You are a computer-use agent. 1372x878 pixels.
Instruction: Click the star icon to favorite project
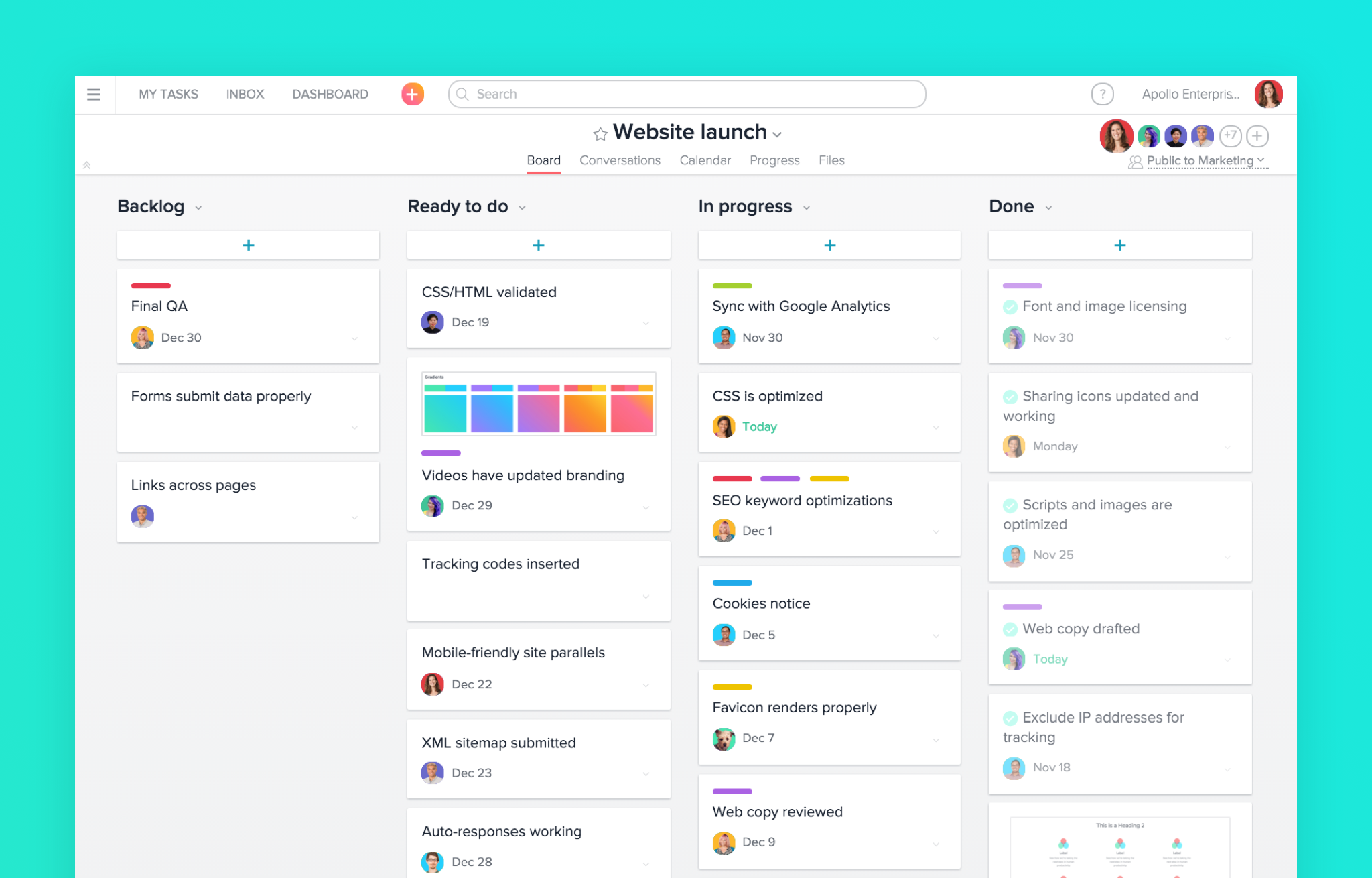coord(597,132)
